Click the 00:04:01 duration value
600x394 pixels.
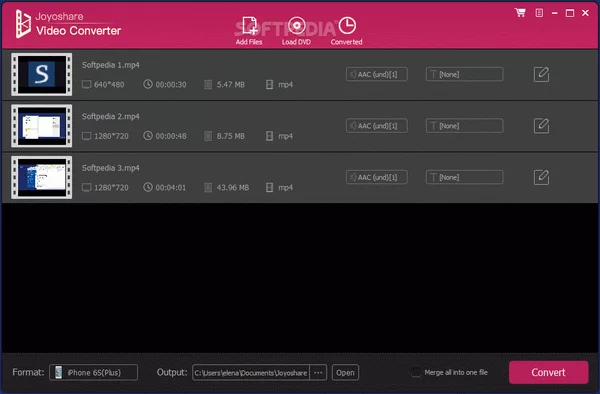tap(170, 187)
